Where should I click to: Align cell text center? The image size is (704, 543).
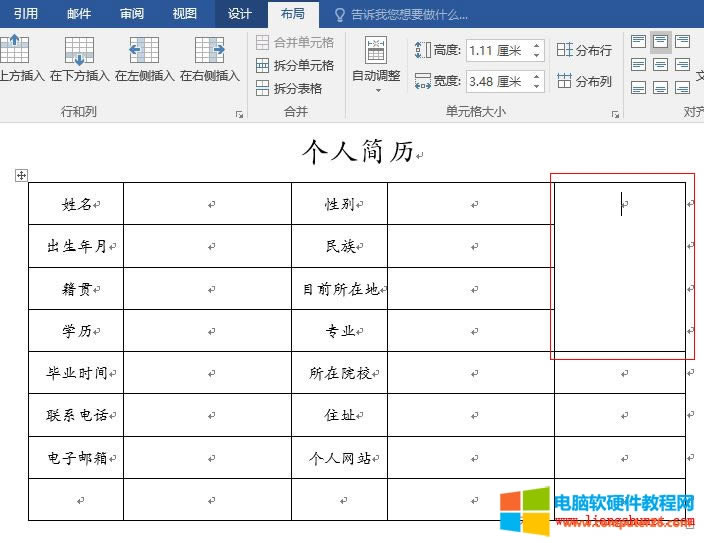(x=660, y=64)
